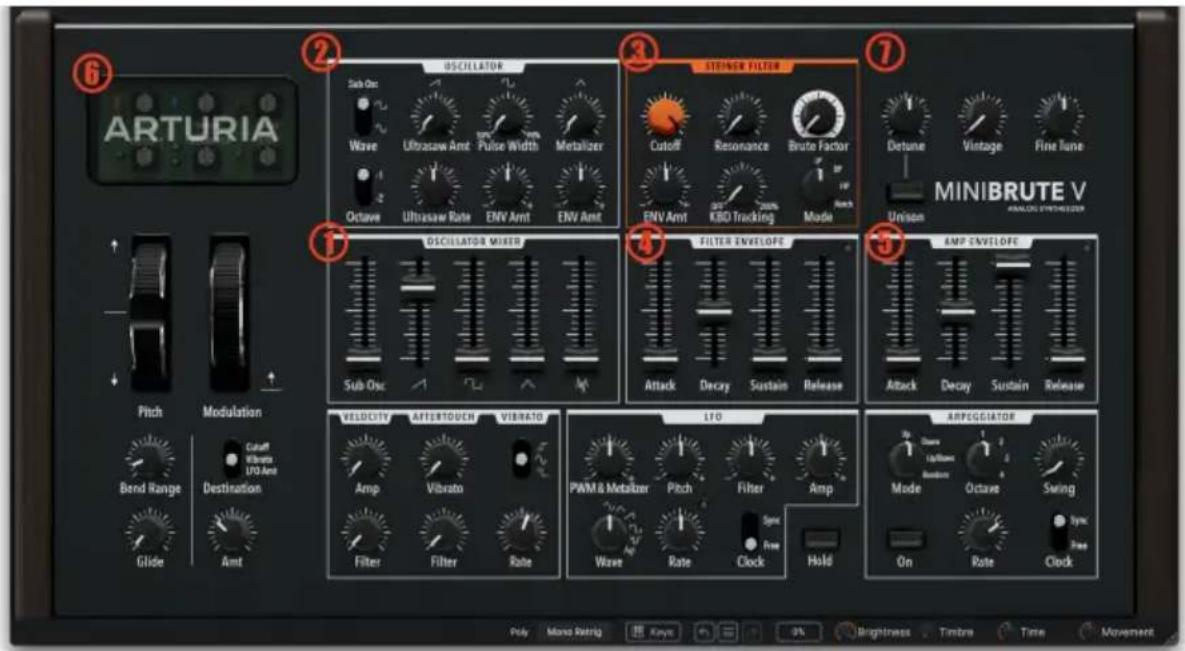
Task: Flip the Modulation Destination switch
Action: (231, 459)
